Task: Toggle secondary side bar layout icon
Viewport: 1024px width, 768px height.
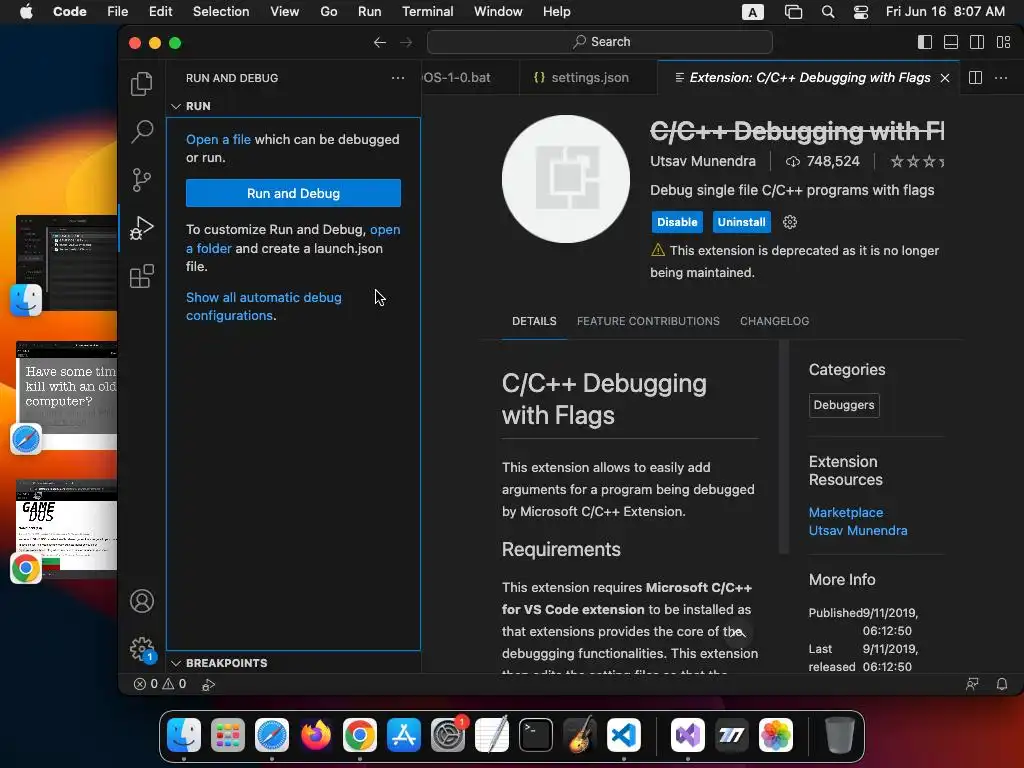Action: (977, 42)
